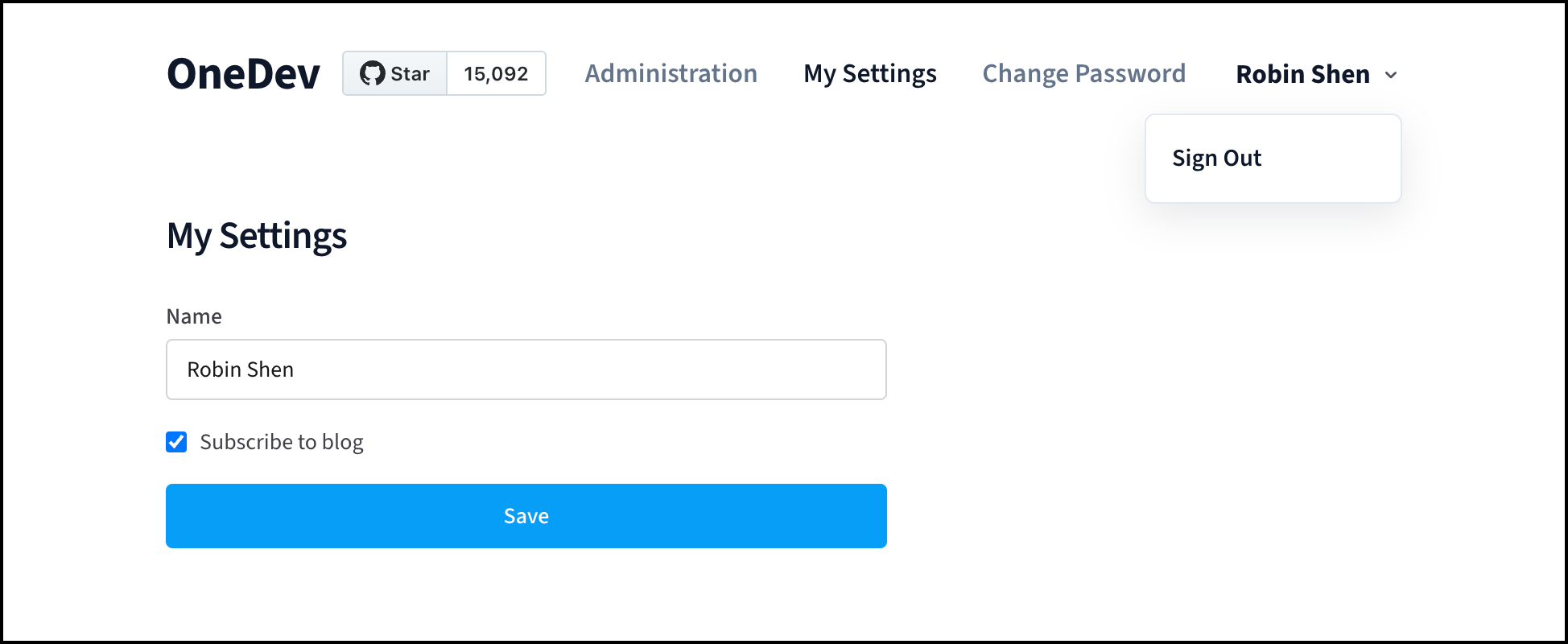Click the 'Subscribe to blog' label text
Image resolution: width=1568 pixels, height=644 pixels.
282,442
